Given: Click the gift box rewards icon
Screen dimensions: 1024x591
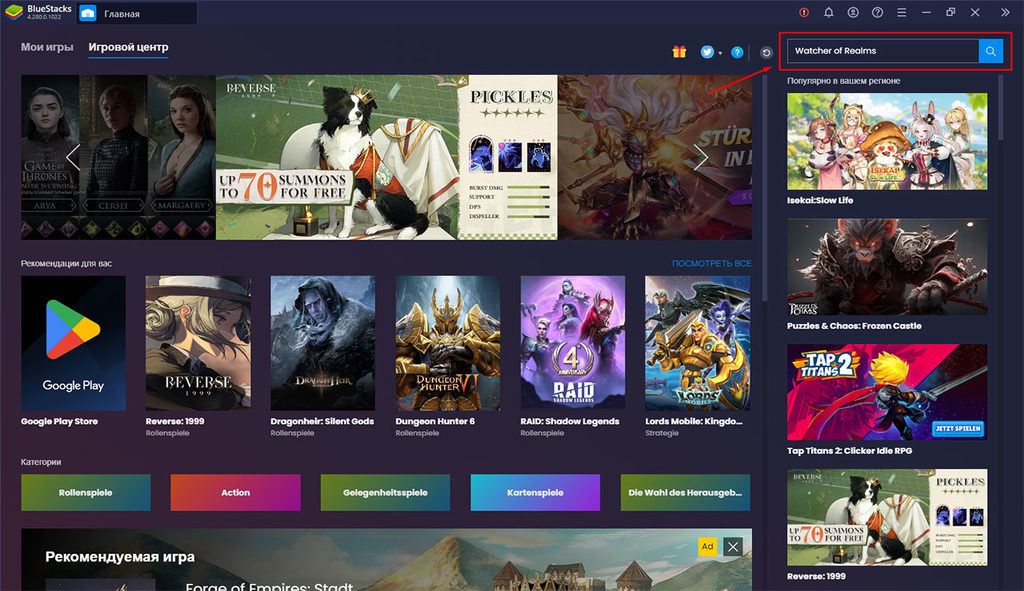Looking at the screenshot, I should point(679,52).
